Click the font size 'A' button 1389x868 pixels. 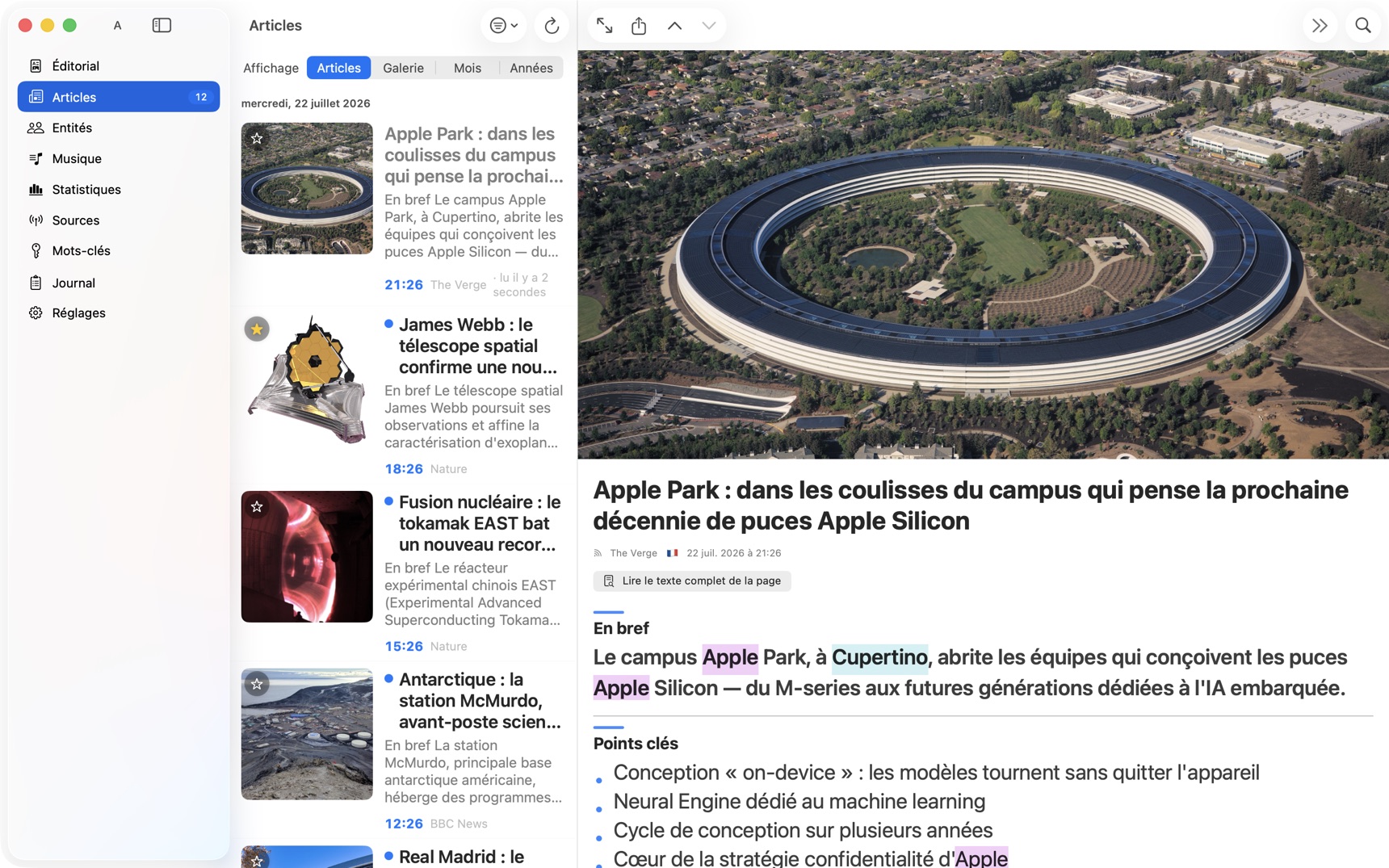[x=117, y=25]
